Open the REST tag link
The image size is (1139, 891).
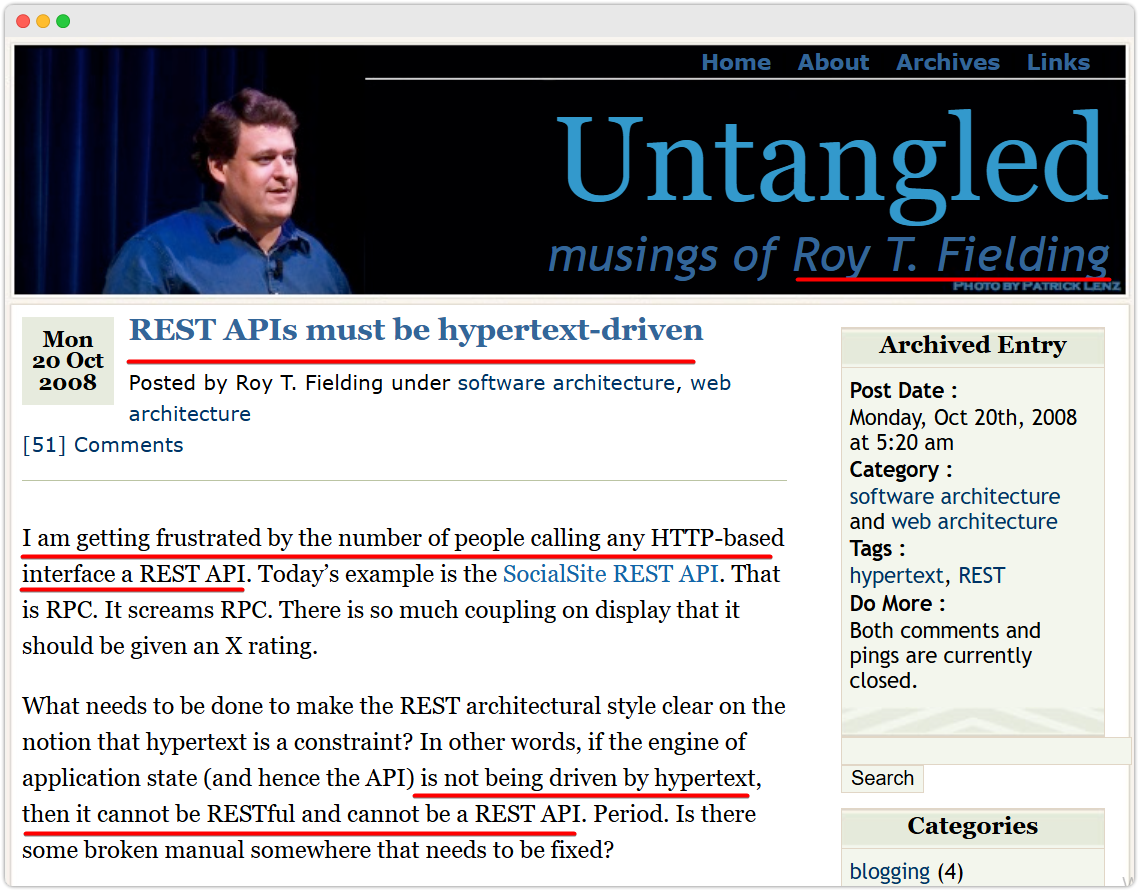click(x=981, y=576)
